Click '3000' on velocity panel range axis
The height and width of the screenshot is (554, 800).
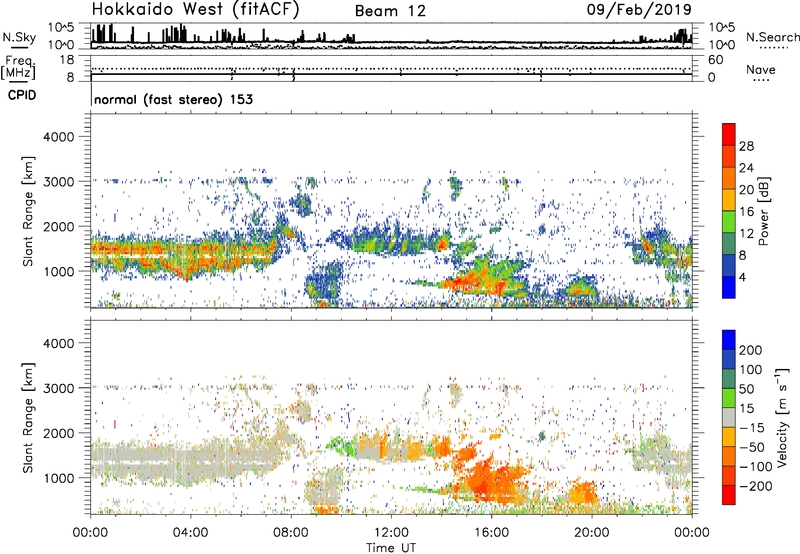(58, 388)
